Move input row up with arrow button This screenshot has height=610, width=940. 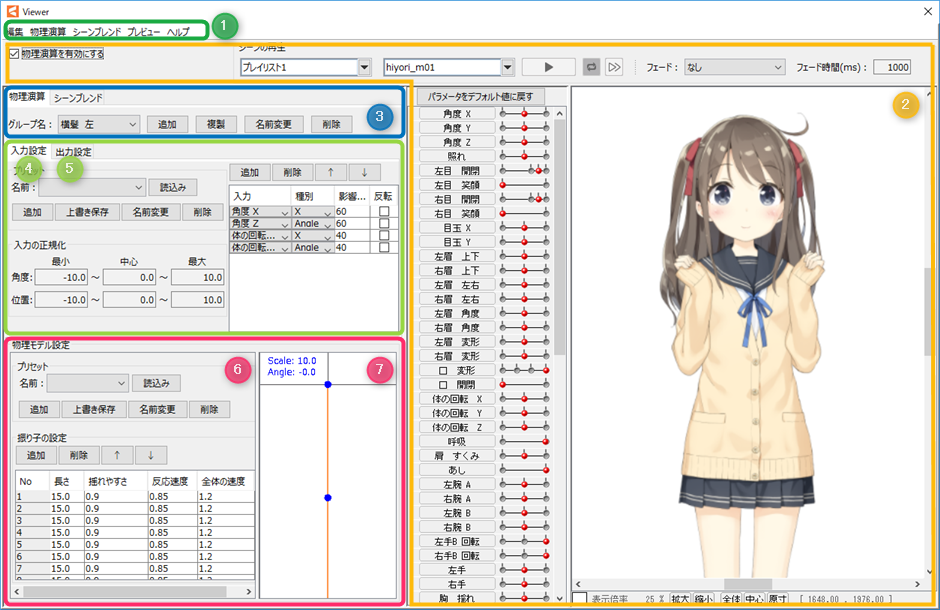331,173
